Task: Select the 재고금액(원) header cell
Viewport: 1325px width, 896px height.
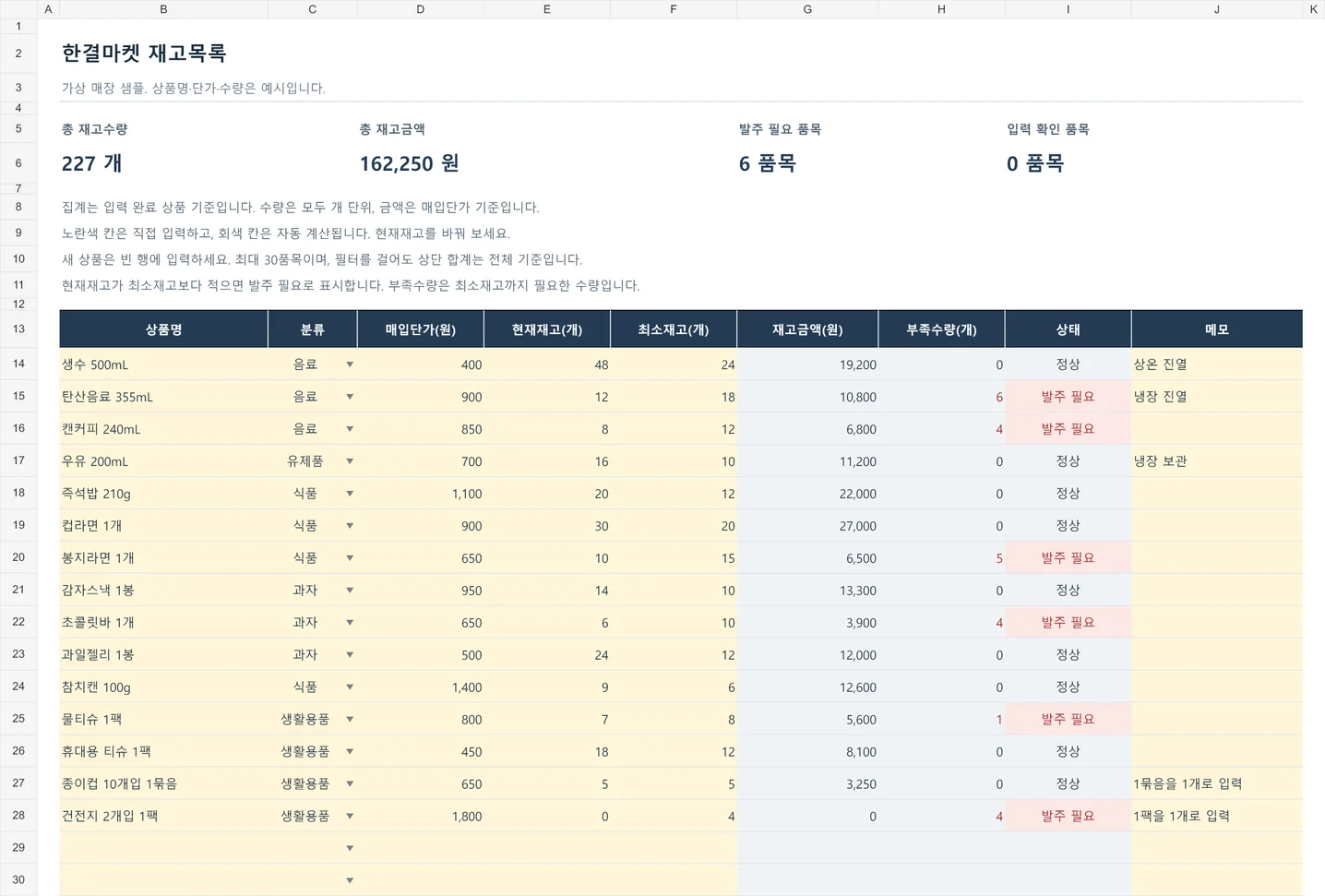Action: tap(807, 329)
